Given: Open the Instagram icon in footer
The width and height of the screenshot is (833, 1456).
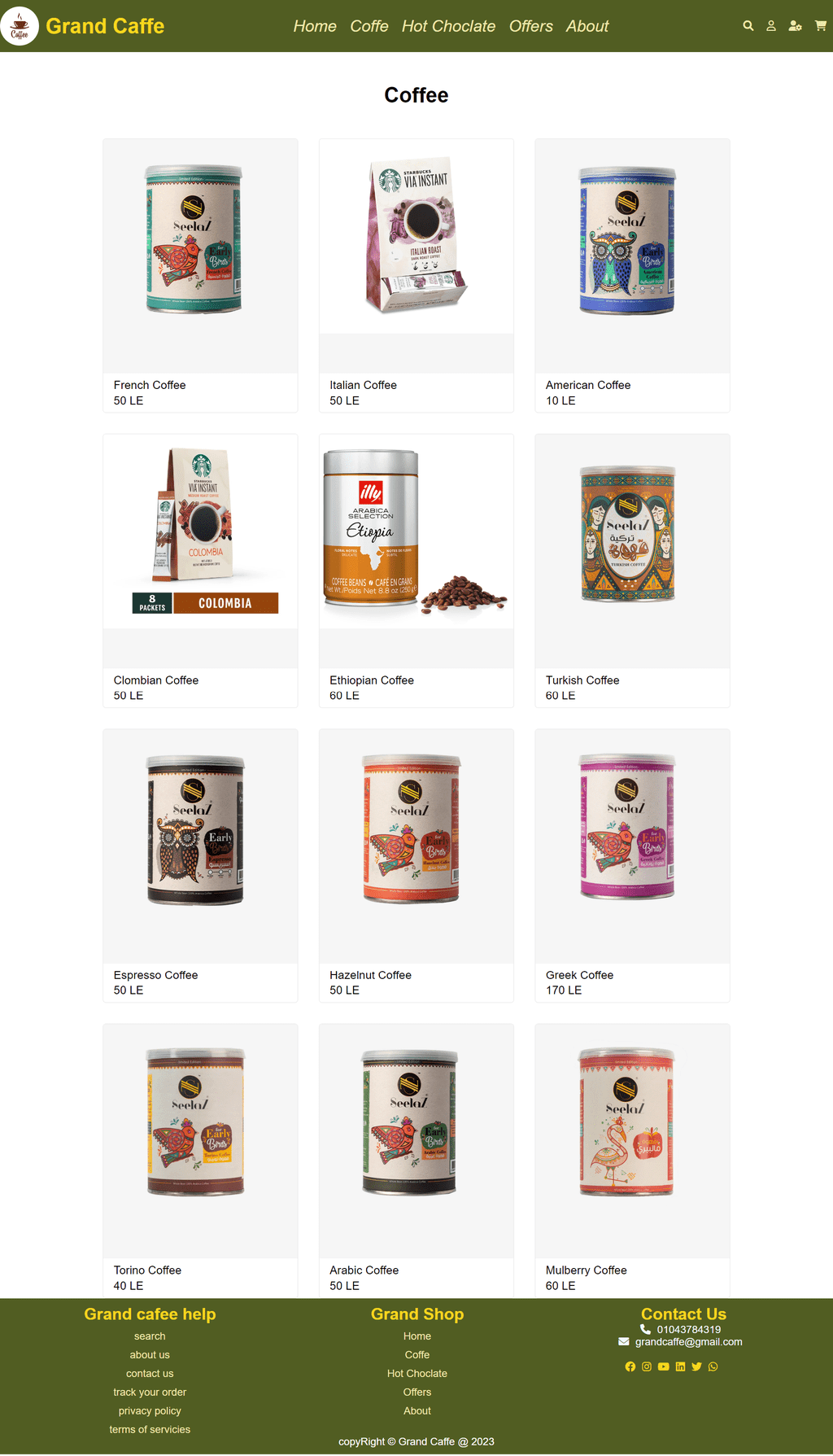Looking at the screenshot, I should point(647,1367).
